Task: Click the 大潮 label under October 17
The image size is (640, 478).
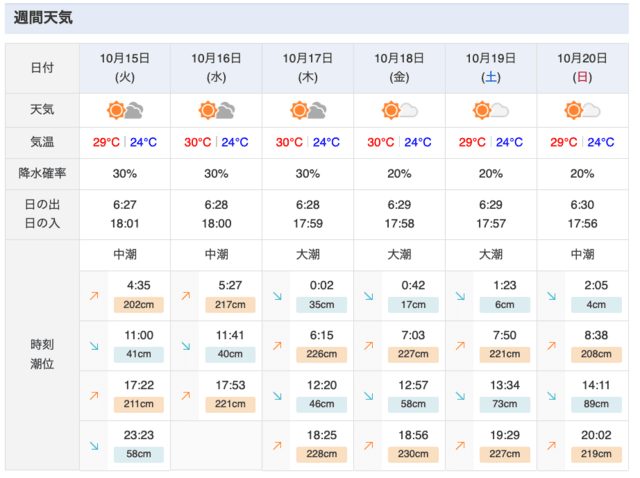Action: pyautogui.click(x=308, y=255)
